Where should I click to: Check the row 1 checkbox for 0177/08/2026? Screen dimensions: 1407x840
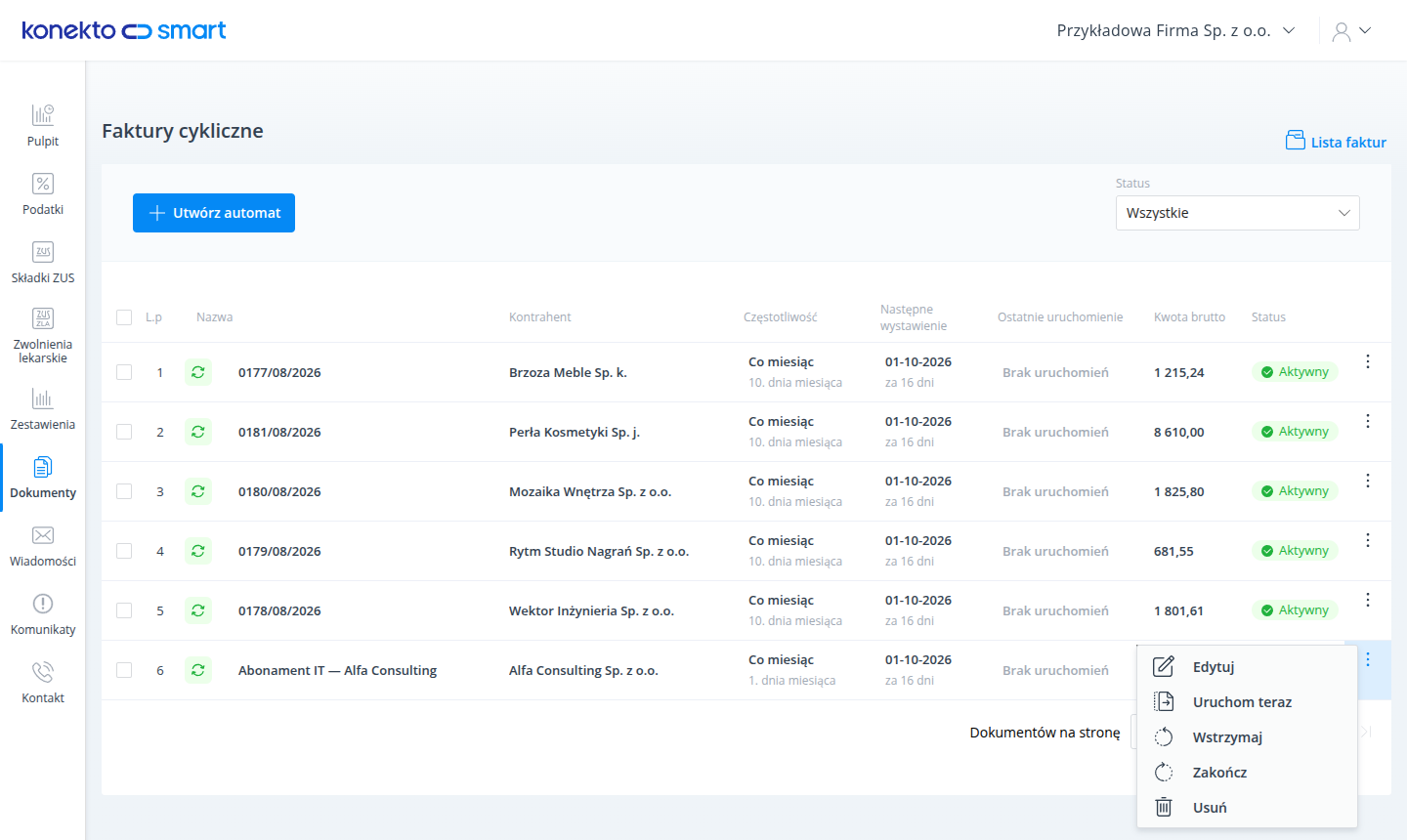pyautogui.click(x=124, y=372)
